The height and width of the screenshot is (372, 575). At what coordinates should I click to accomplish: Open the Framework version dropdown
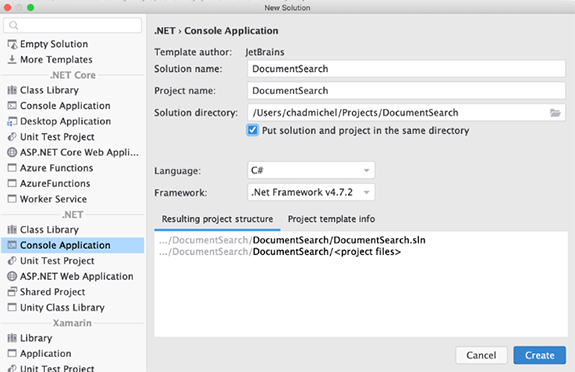click(311, 192)
